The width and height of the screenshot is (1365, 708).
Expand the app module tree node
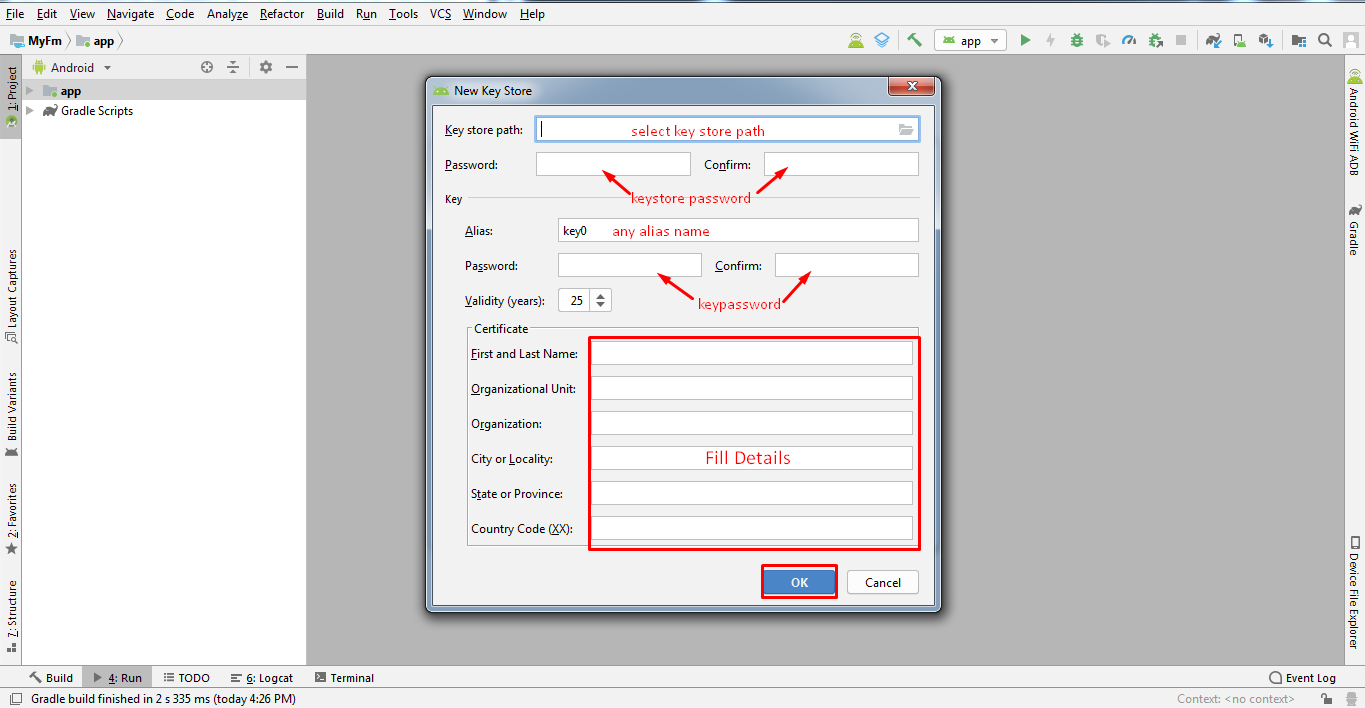[30, 91]
